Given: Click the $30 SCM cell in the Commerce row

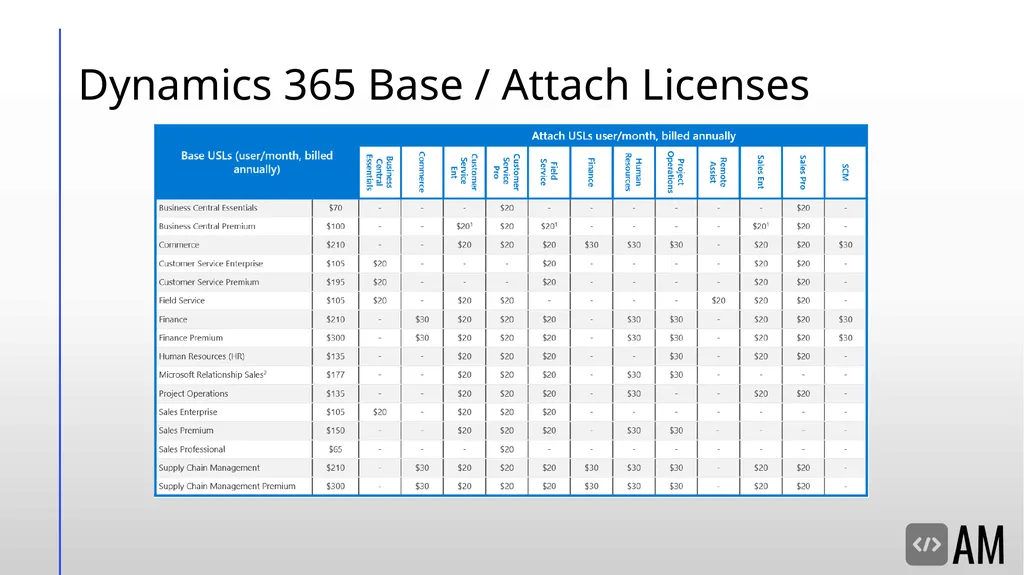Looking at the screenshot, I should tap(846, 245).
